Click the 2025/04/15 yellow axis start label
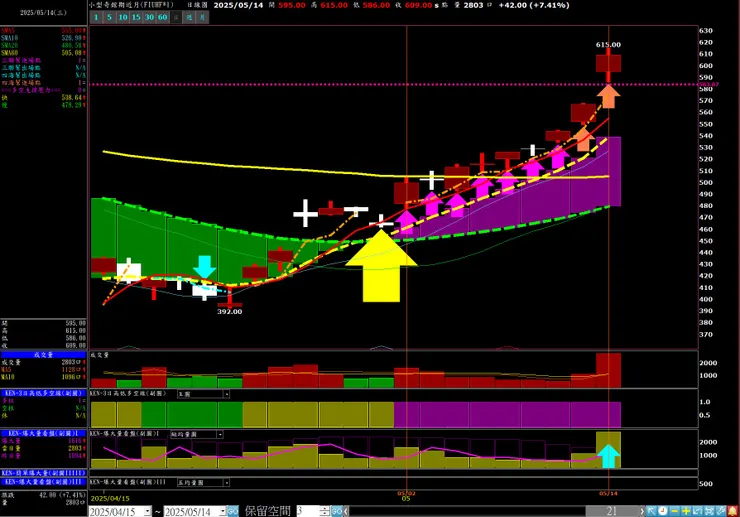Viewport: 740px width, 517px height. click(x=110, y=498)
